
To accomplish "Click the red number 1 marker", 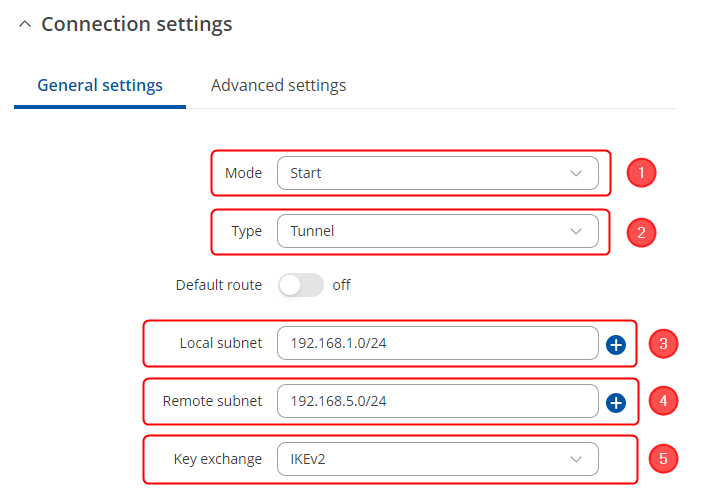I will click(x=641, y=173).
